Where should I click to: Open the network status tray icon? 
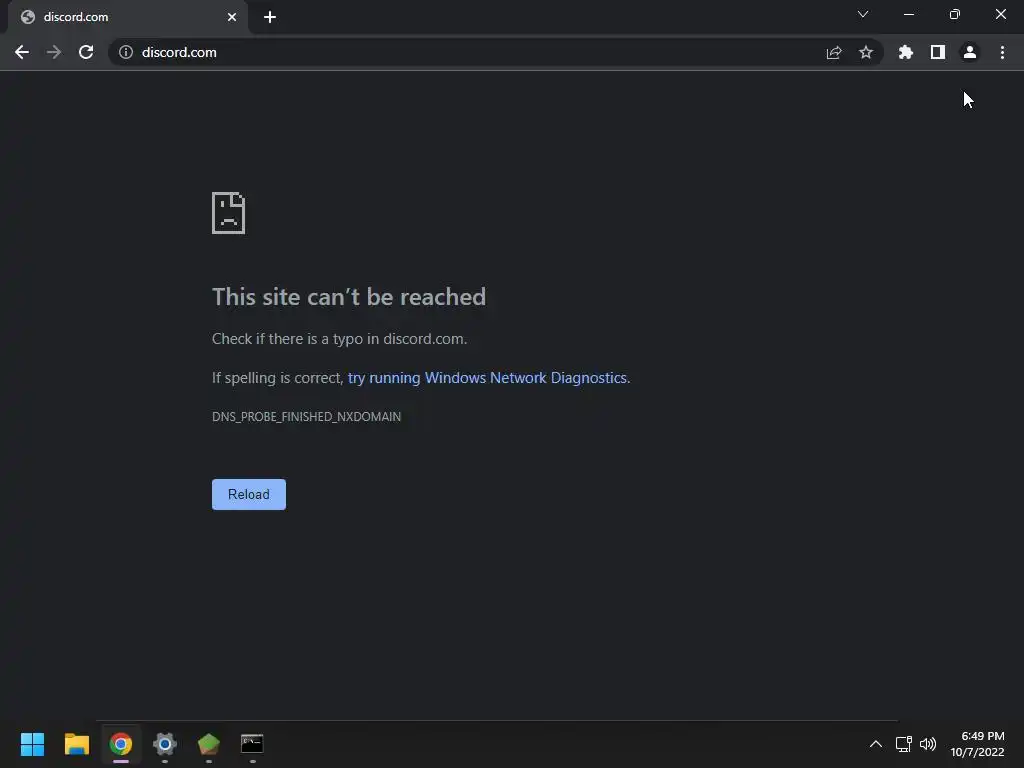click(x=904, y=744)
